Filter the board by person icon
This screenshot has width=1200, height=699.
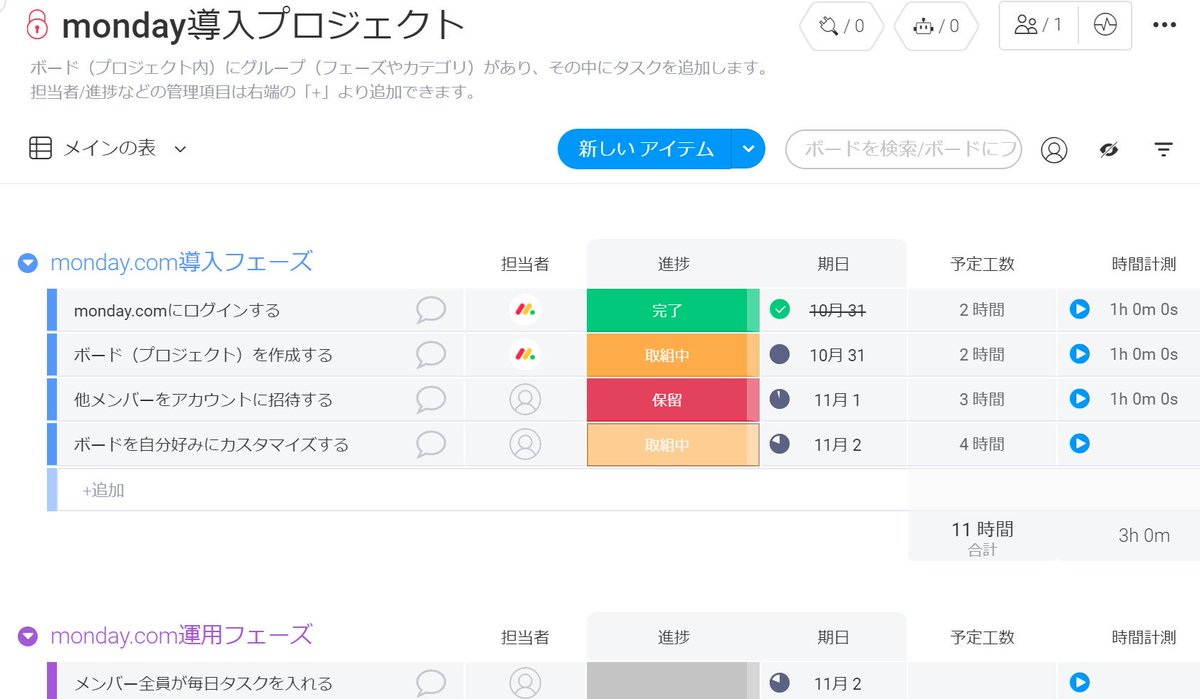pyautogui.click(x=1054, y=150)
